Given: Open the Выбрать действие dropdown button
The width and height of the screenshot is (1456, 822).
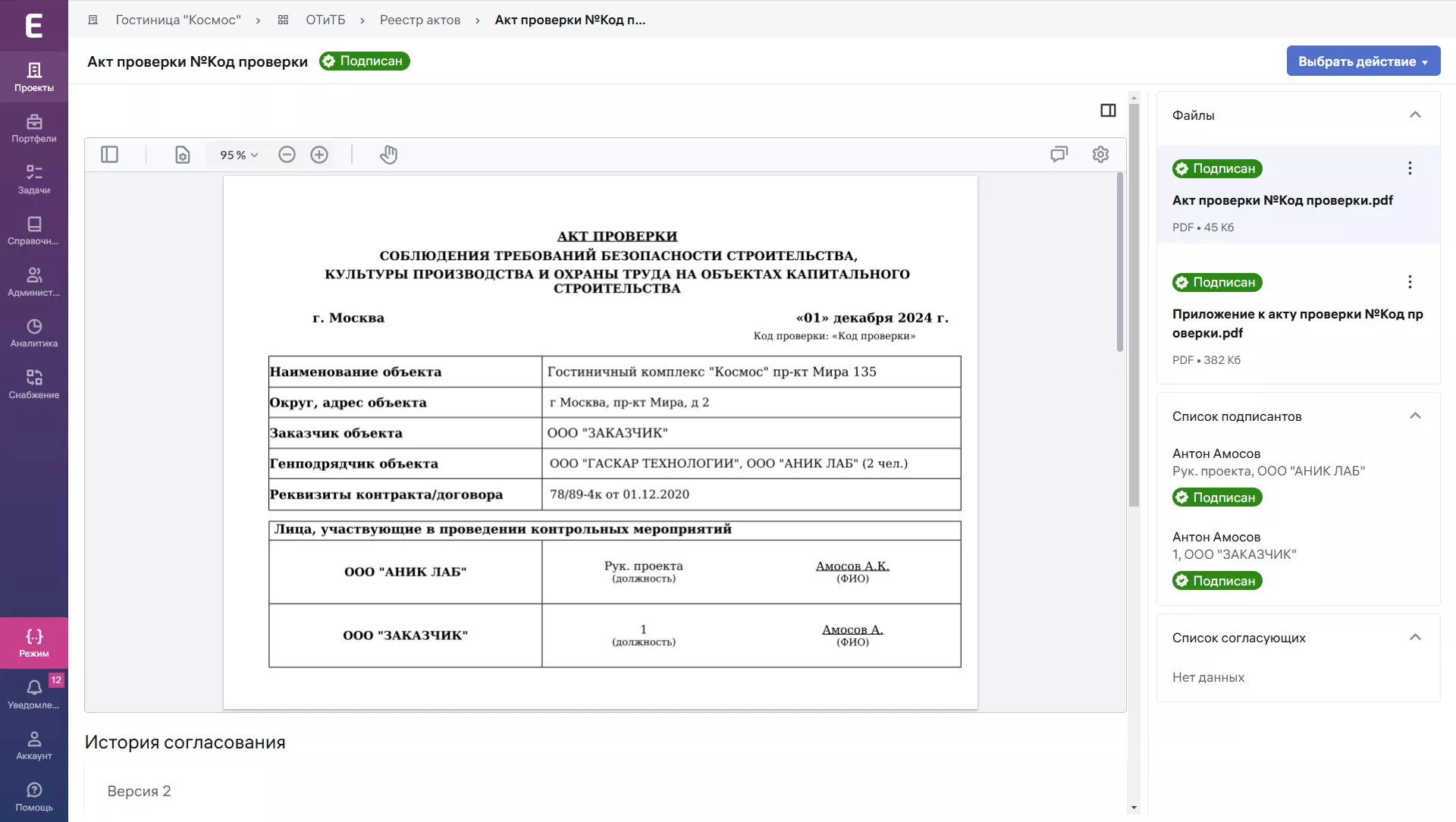Looking at the screenshot, I should (1363, 61).
